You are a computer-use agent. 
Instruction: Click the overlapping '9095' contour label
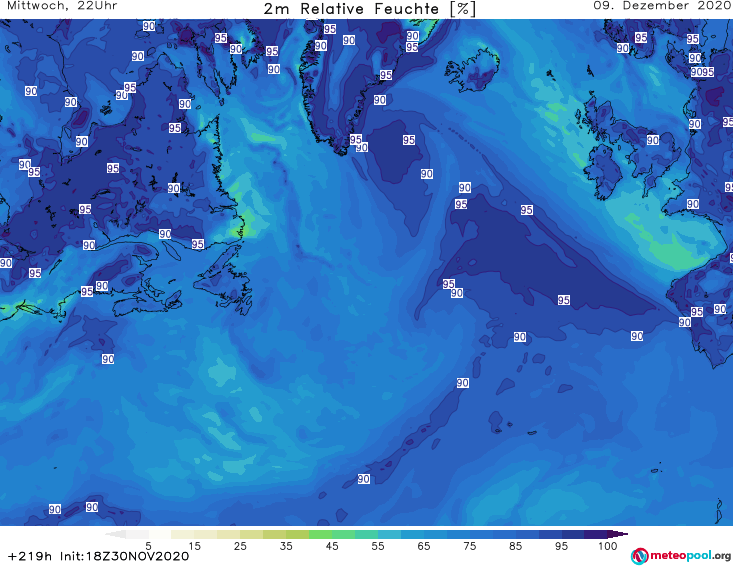pos(702,72)
